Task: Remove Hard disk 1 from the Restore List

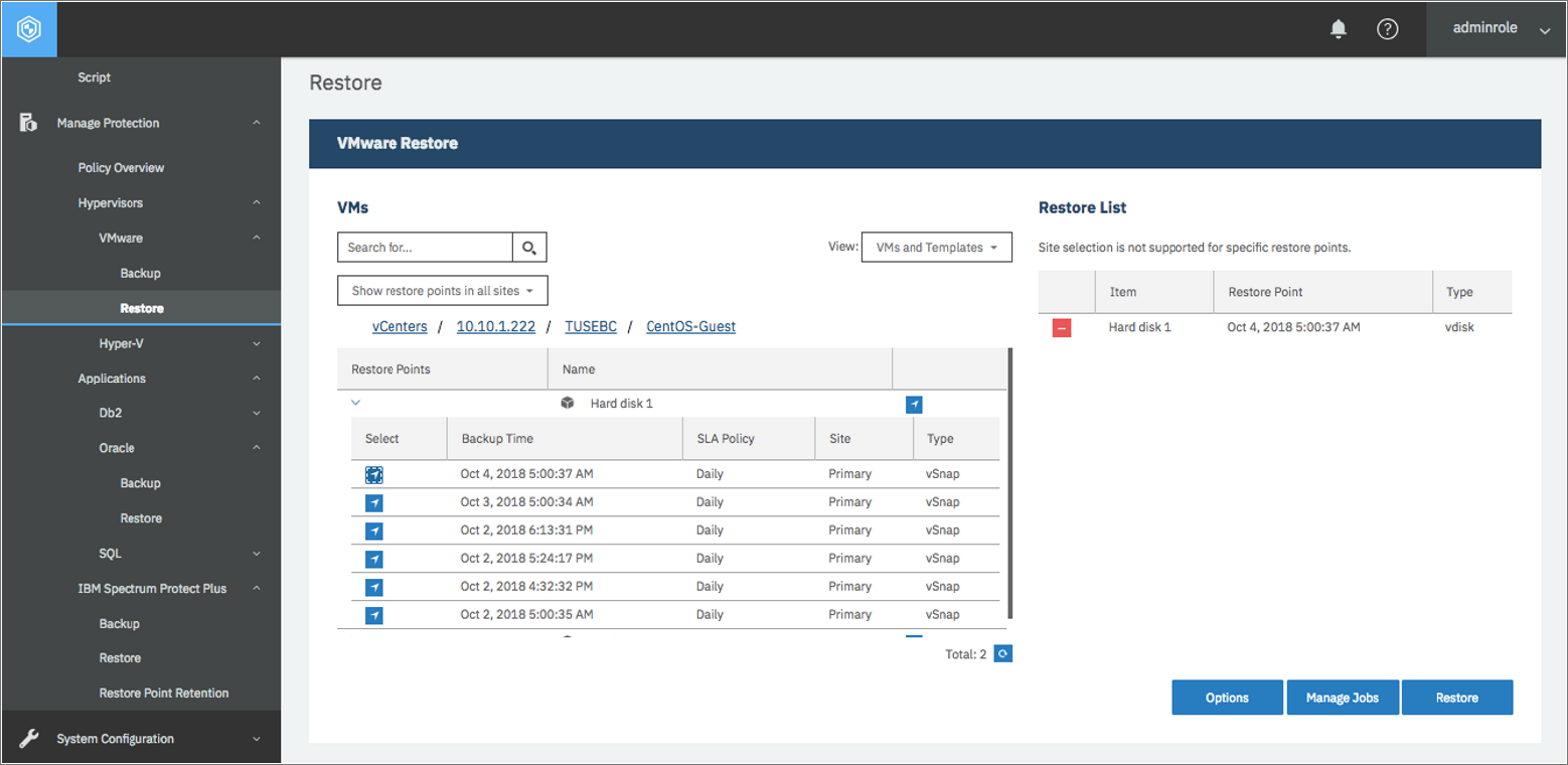Action: click(1062, 328)
